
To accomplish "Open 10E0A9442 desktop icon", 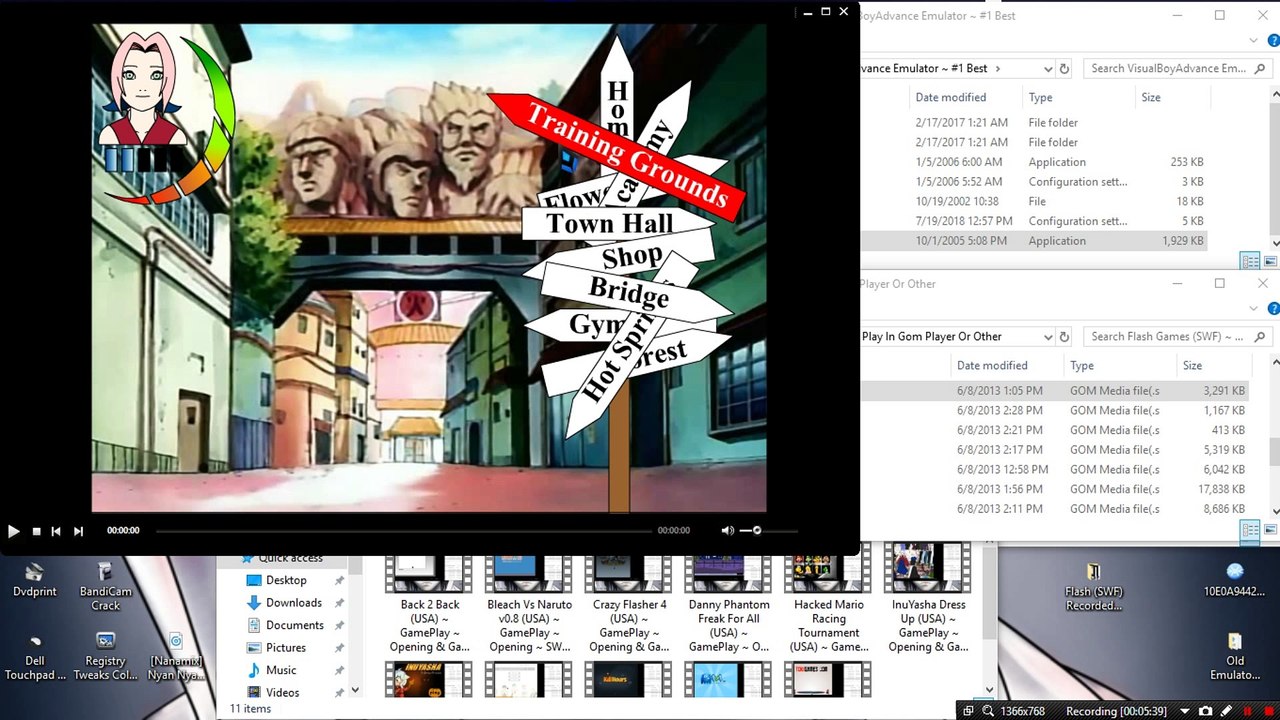I will (x=1234, y=580).
